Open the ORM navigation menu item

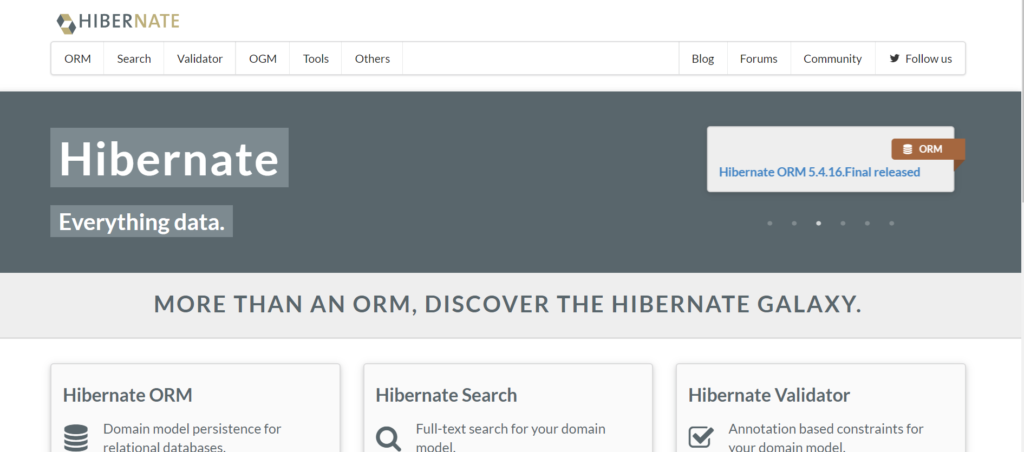tap(78, 59)
